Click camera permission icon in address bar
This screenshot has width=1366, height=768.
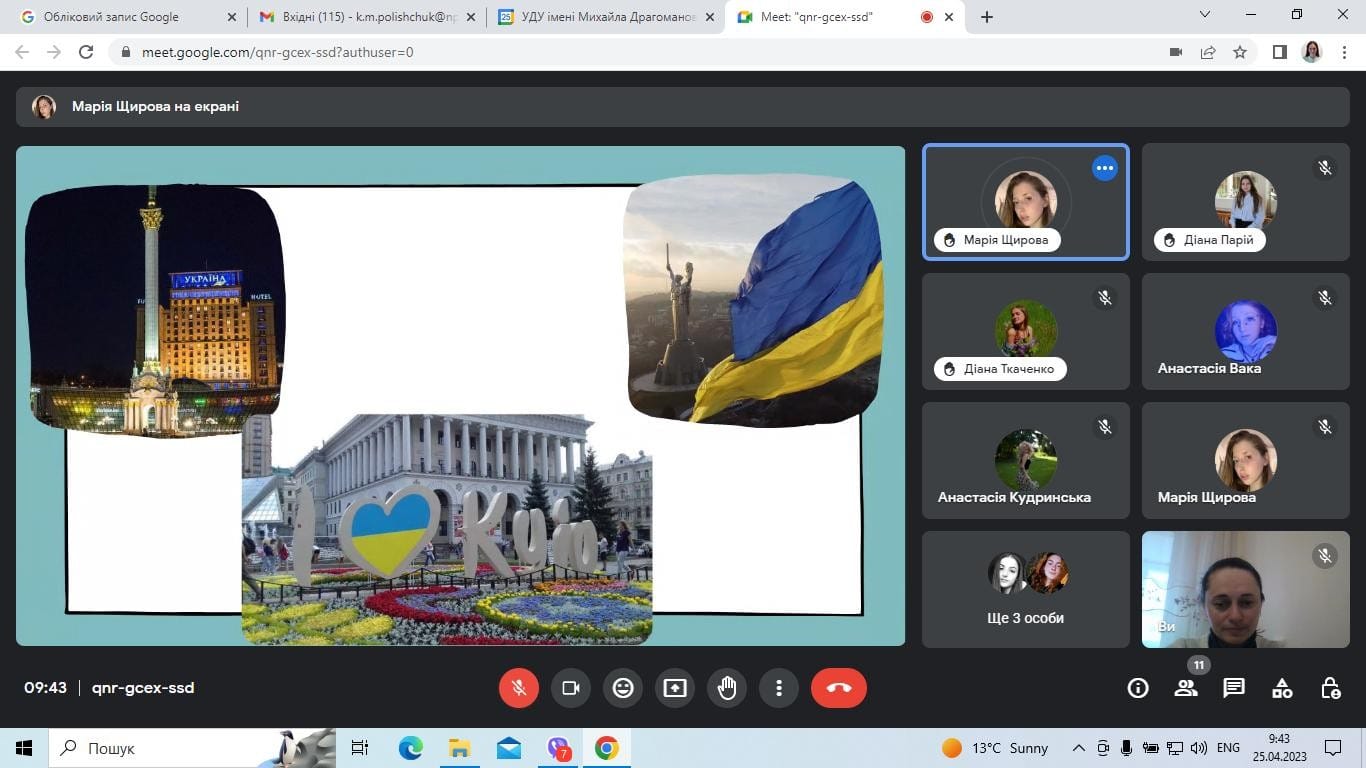pos(1176,52)
